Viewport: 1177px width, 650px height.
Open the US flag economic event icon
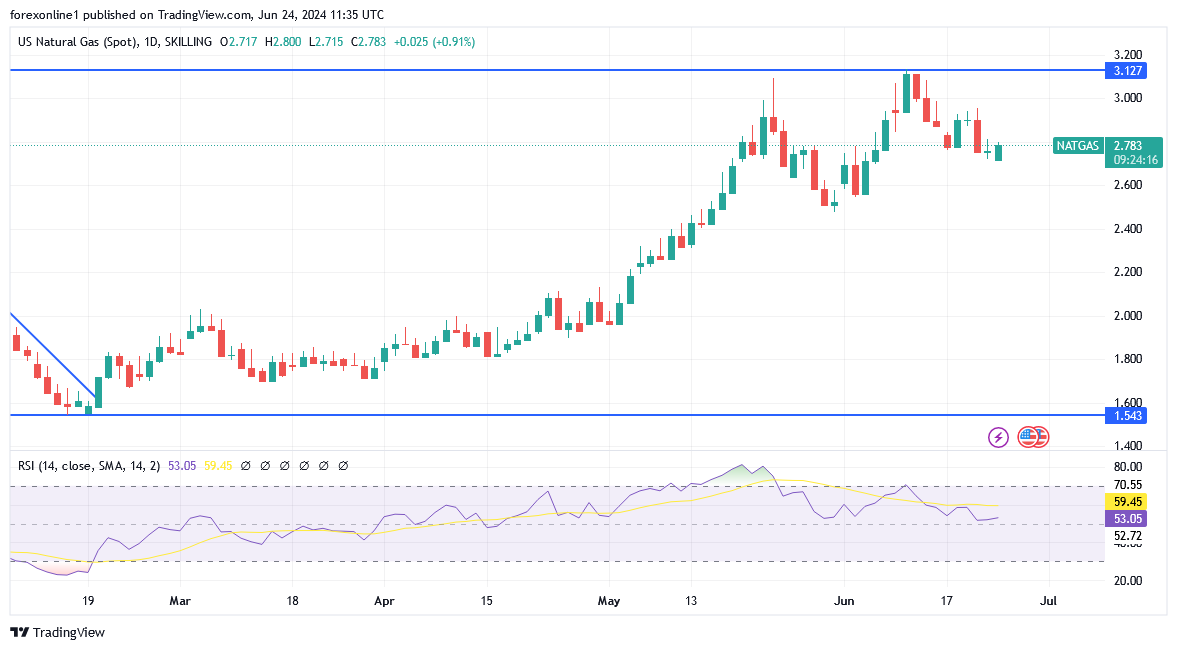1032,437
